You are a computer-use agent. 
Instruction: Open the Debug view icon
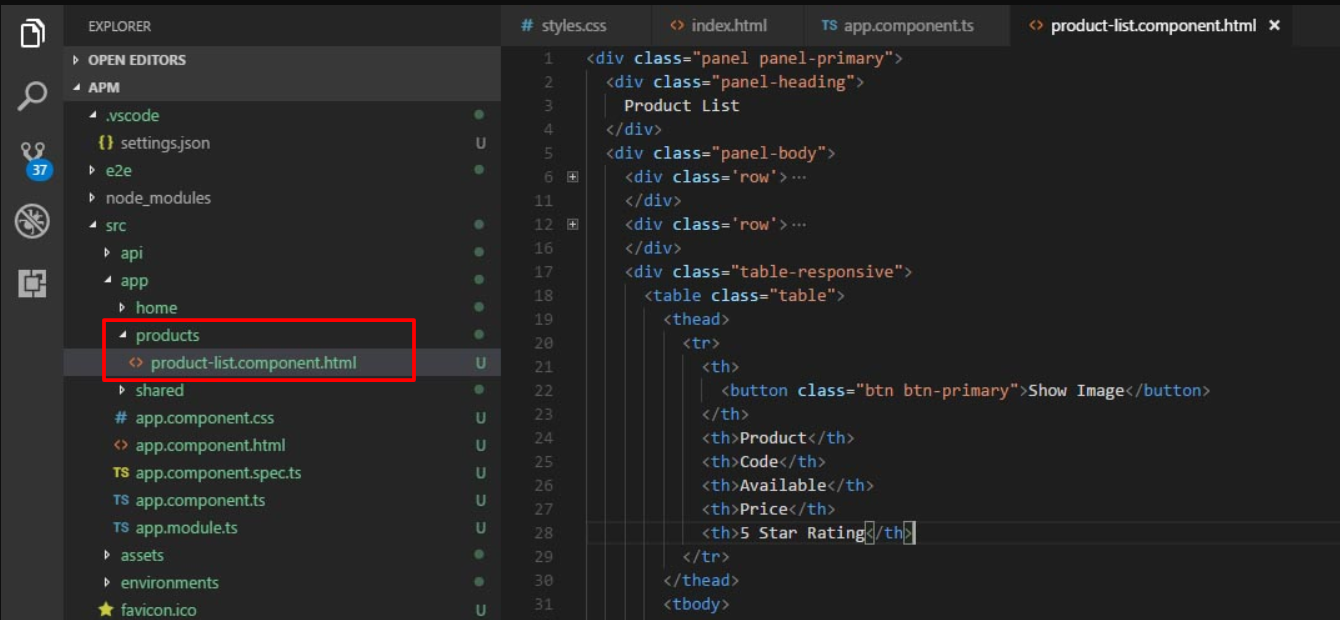pos(32,221)
